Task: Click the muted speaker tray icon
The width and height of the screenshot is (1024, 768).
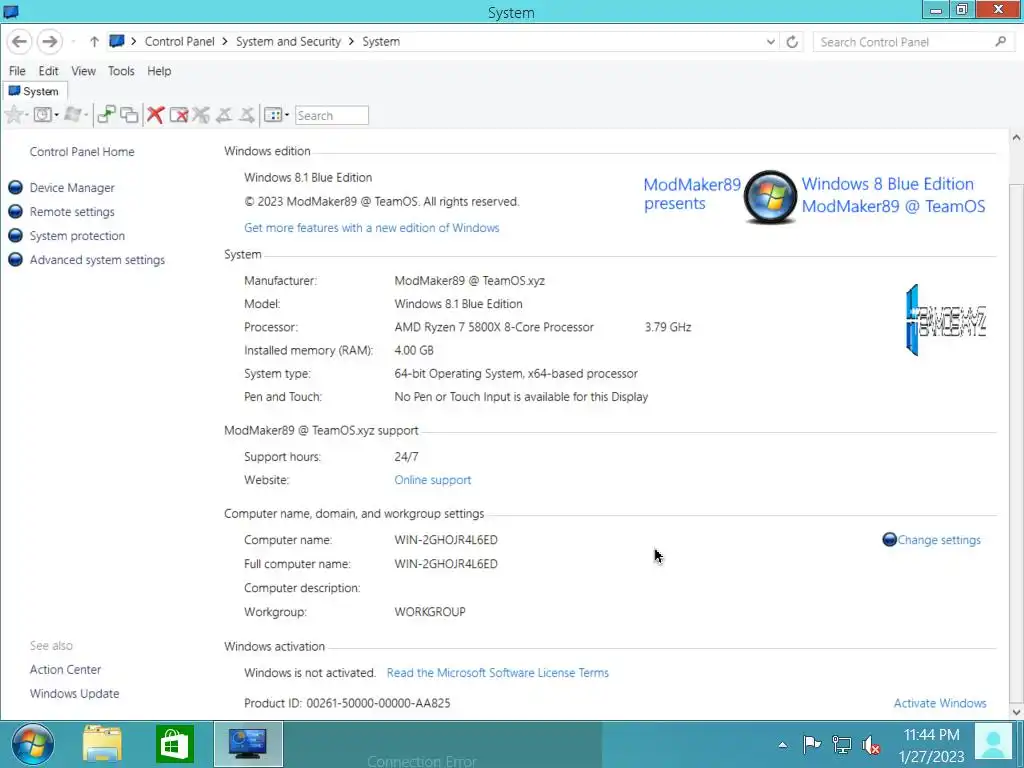Action: [x=871, y=745]
